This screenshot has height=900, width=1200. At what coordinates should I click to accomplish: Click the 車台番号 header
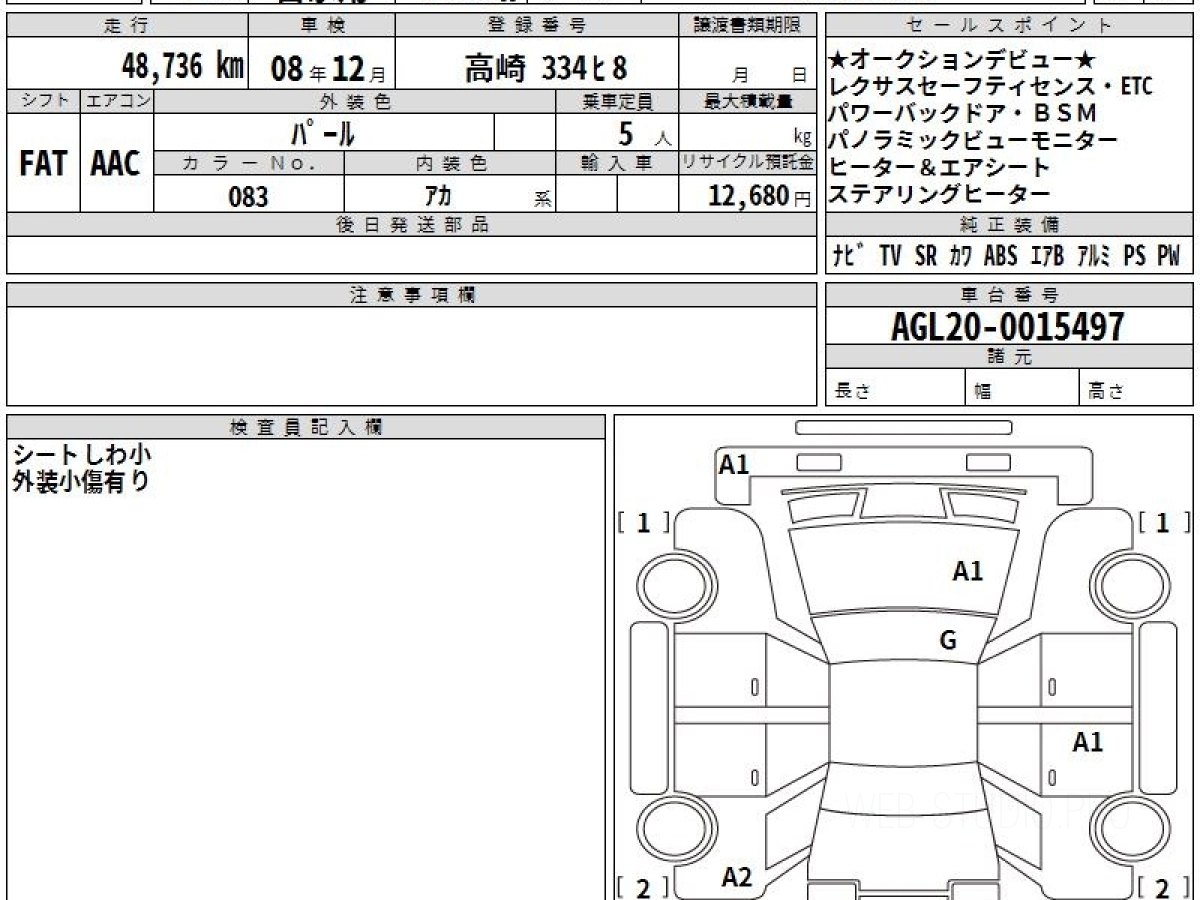(1010, 295)
